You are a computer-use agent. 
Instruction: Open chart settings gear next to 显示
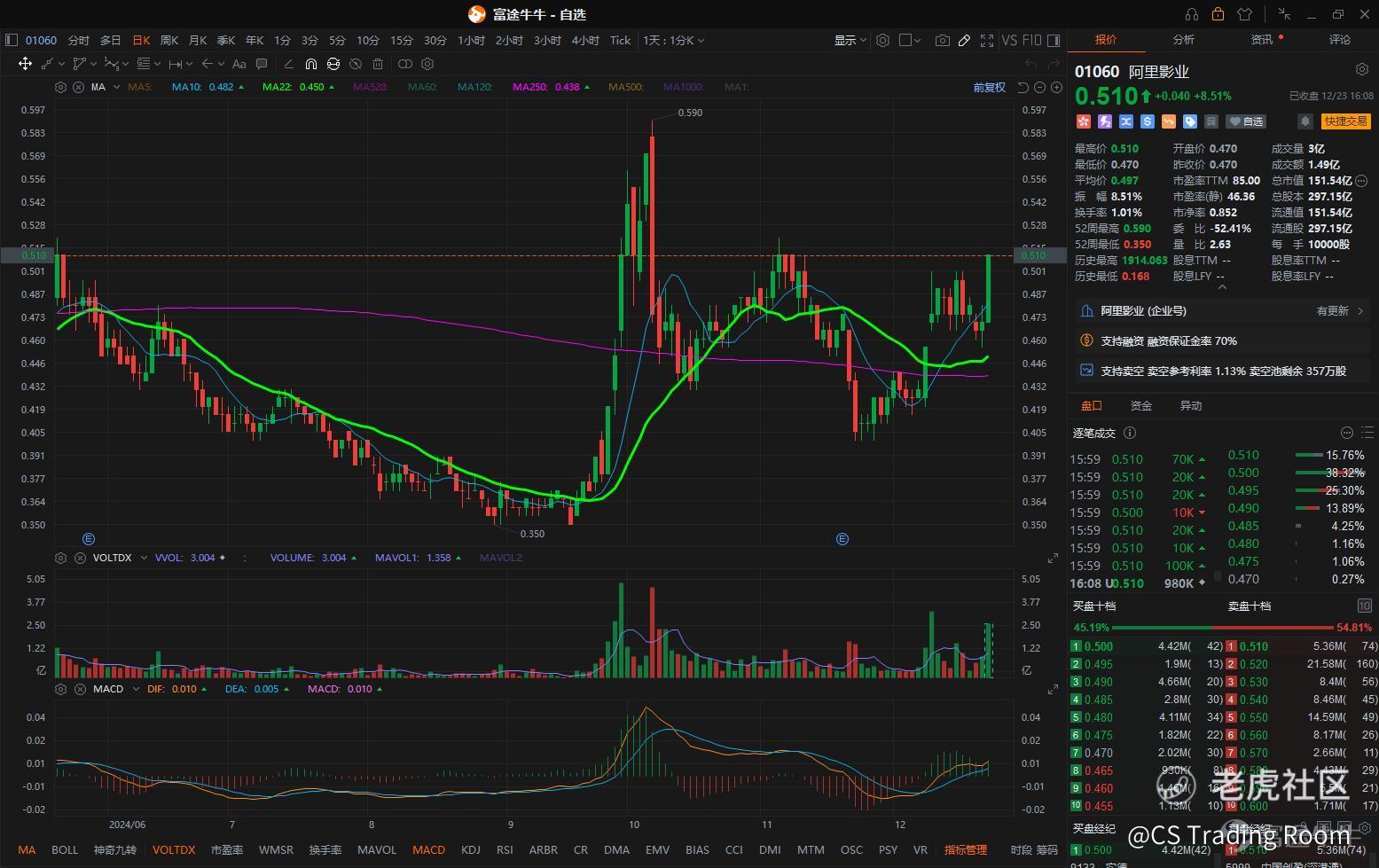[x=882, y=40]
